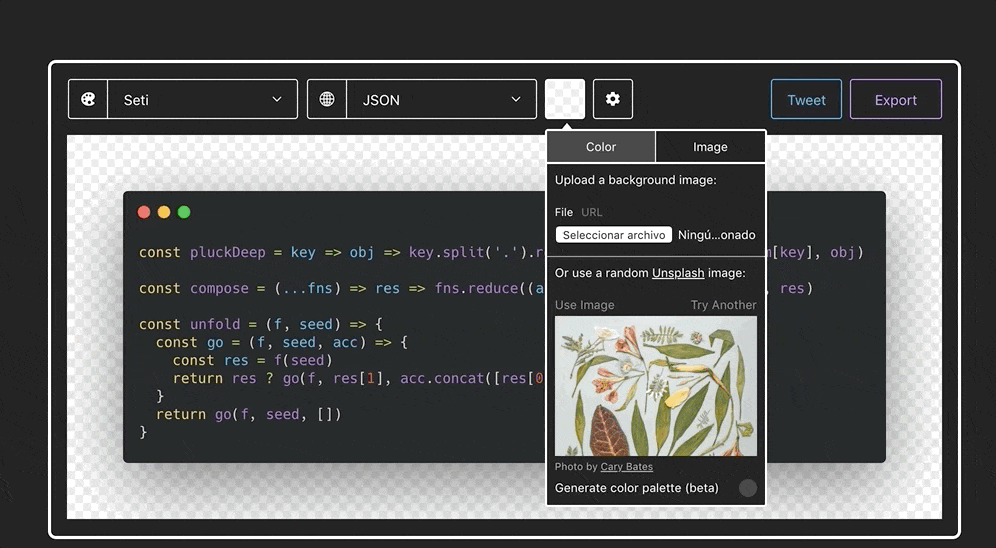This screenshot has width=996, height=548.
Task: Click the theme palette icon
Action: (x=88, y=99)
